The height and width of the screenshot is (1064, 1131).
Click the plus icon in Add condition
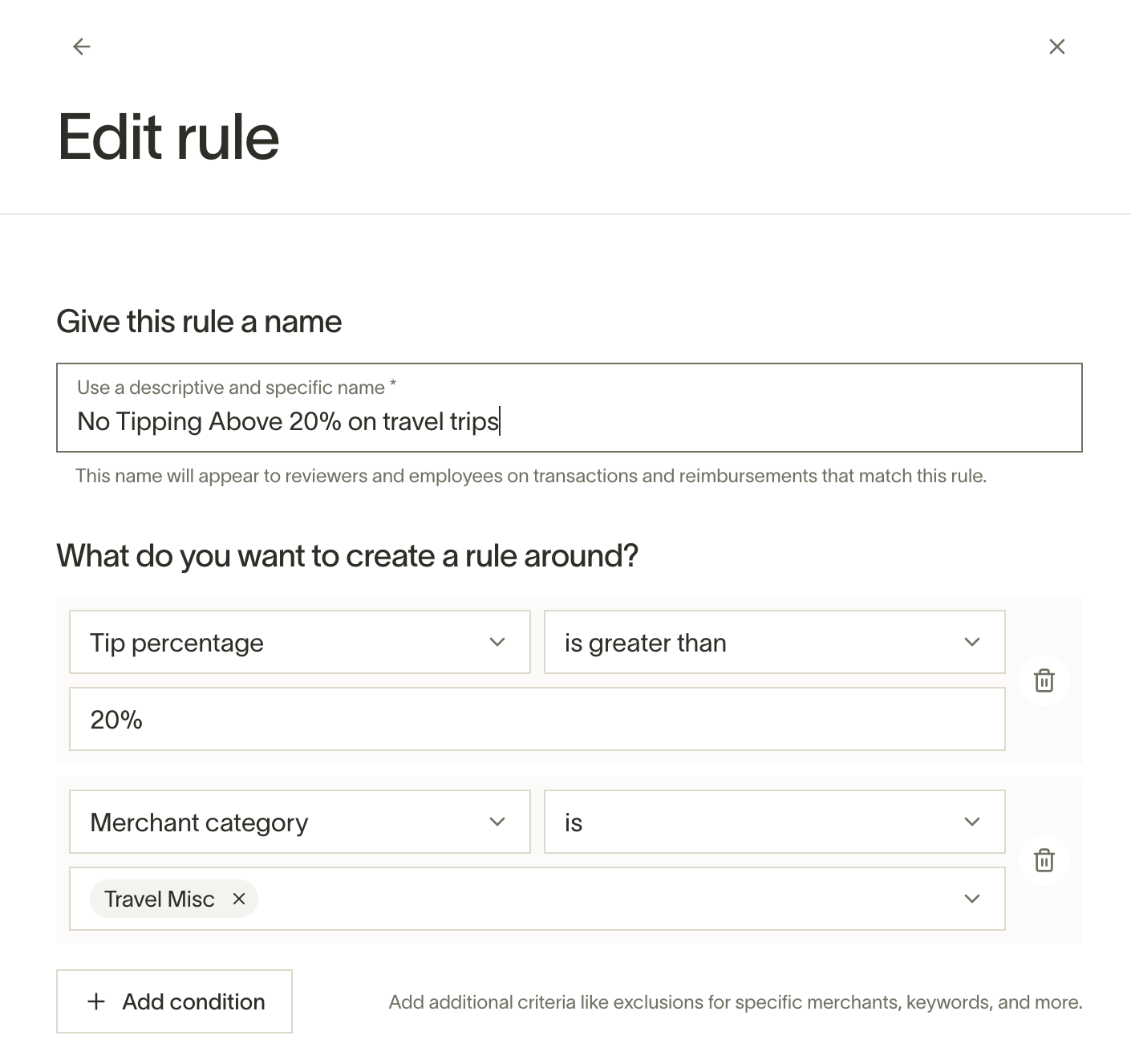point(96,1001)
